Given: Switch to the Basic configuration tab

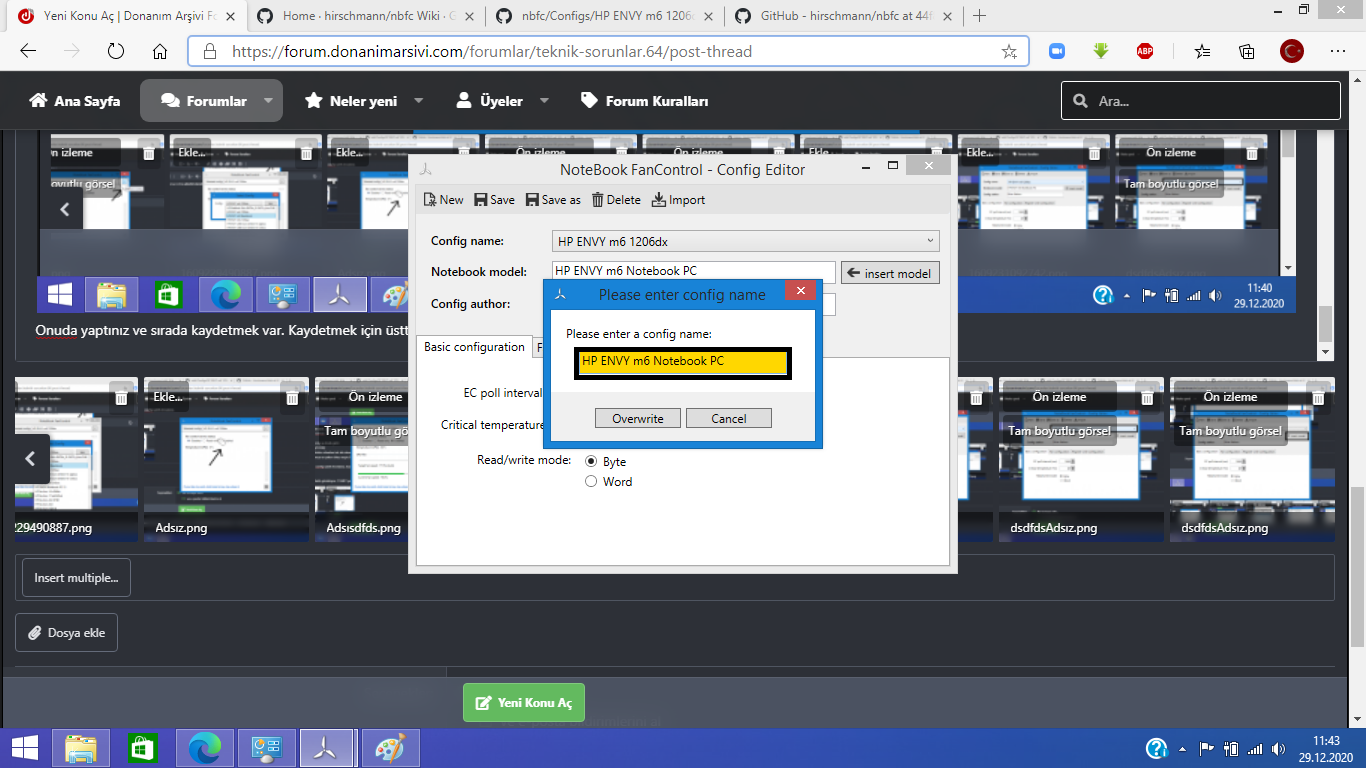Looking at the screenshot, I should pos(474,347).
